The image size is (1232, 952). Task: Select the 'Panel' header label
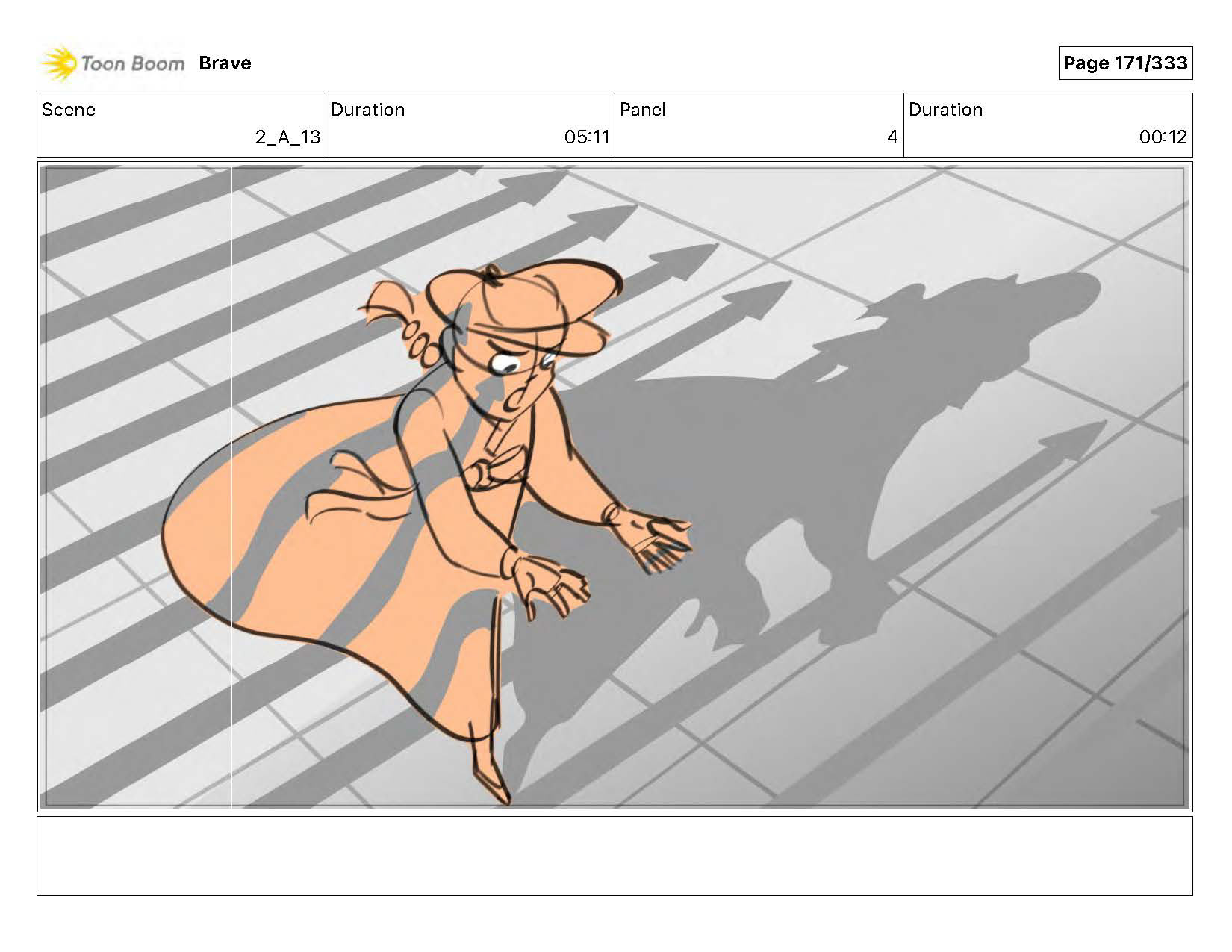coord(643,110)
